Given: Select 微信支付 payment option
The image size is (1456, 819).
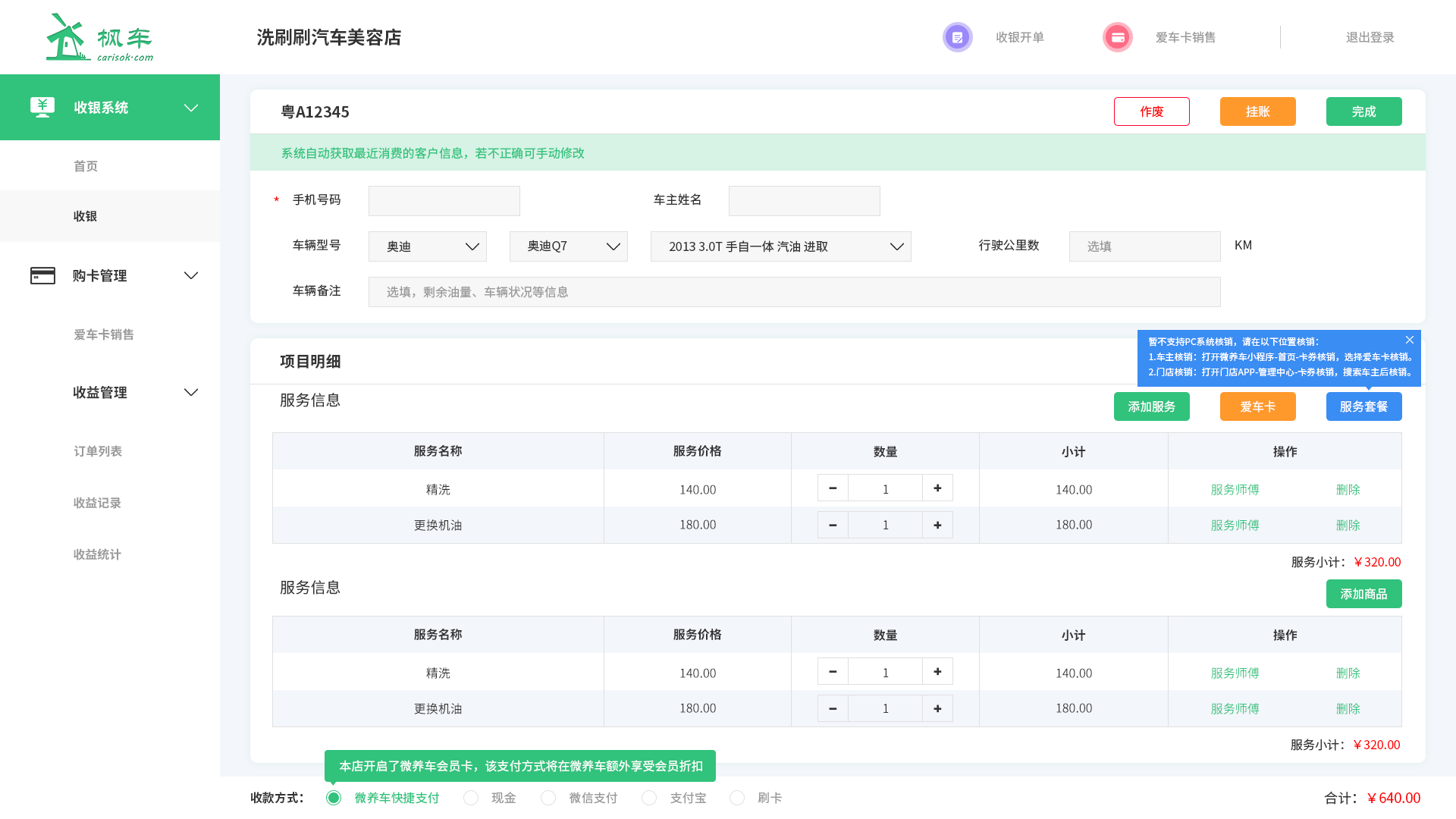Looking at the screenshot, I should [x=548, y=798].
